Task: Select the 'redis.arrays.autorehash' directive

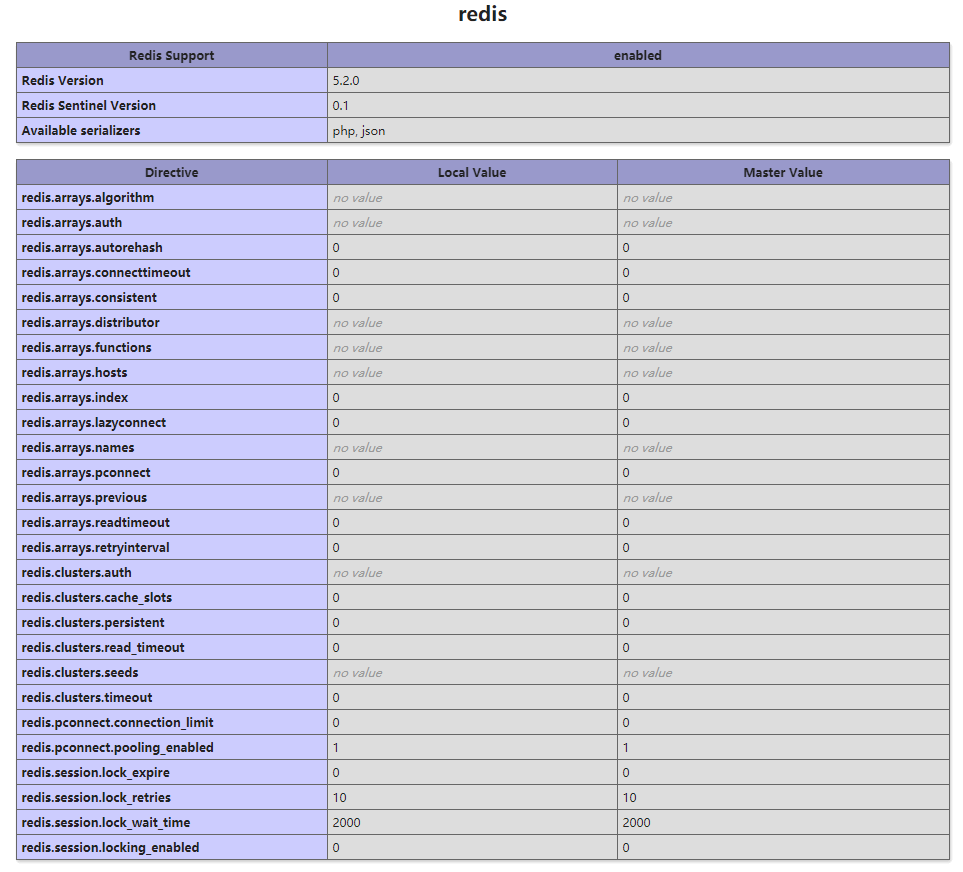Action: (92, 247)
